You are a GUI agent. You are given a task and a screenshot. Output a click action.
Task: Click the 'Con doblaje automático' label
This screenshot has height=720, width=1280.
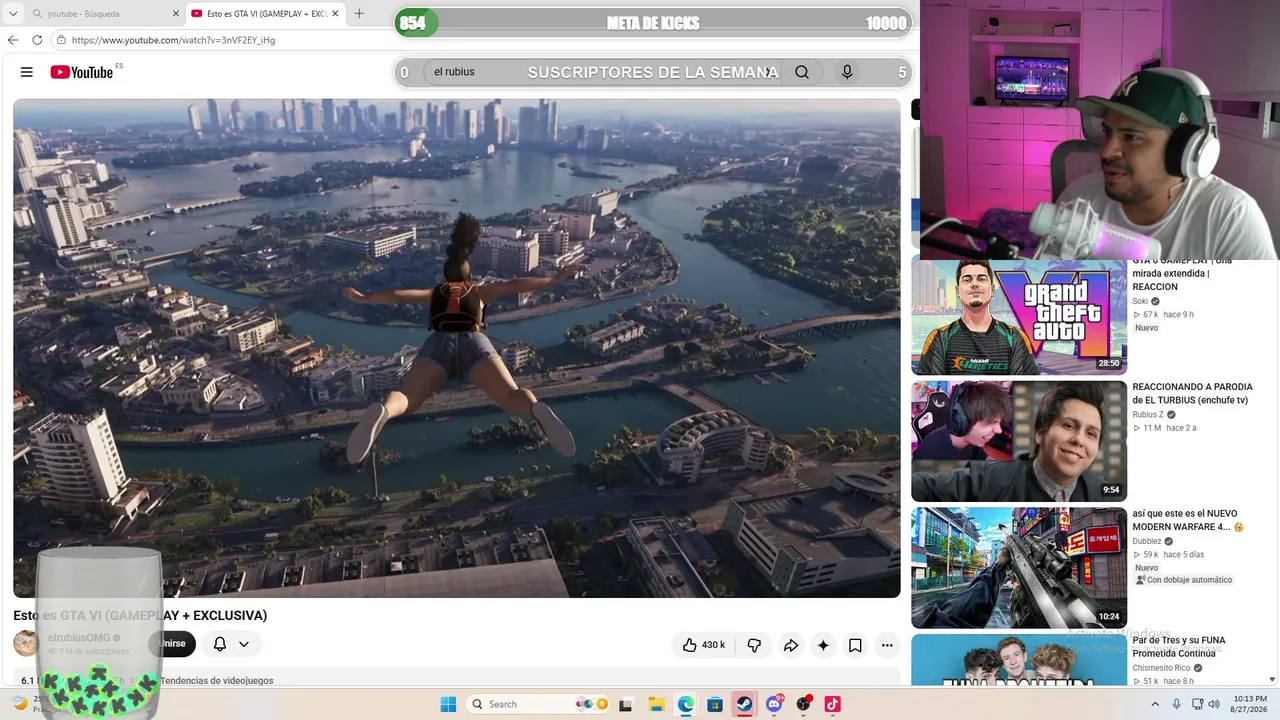1184,580
